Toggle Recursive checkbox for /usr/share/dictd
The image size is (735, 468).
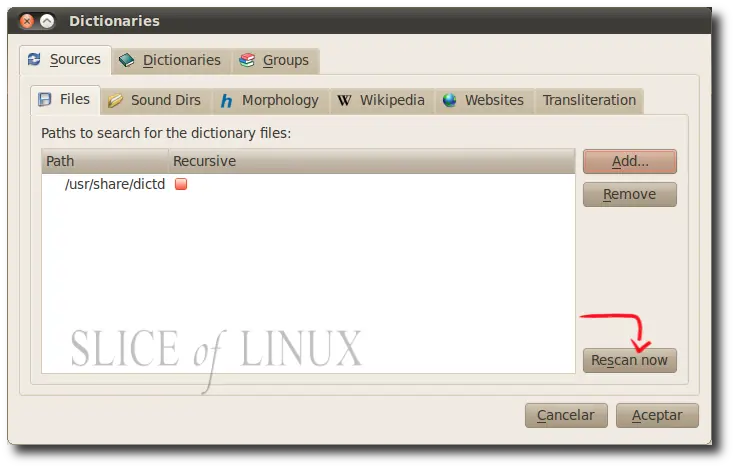(181, 184)
